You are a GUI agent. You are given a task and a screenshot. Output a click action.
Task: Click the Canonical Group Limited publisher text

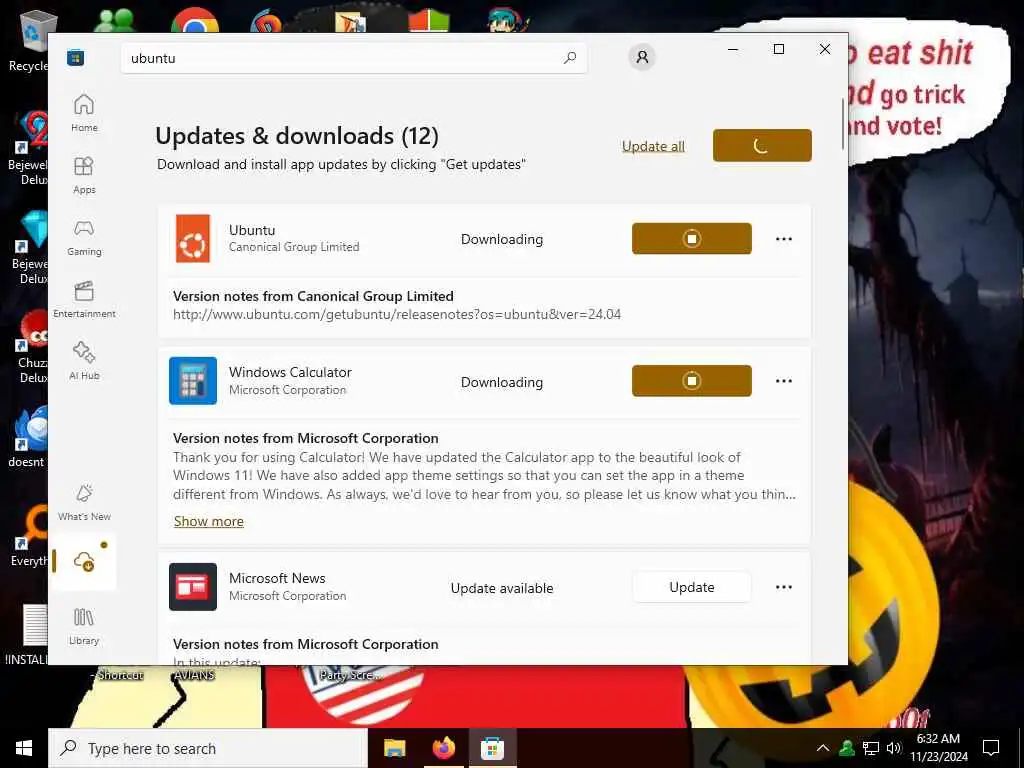tap(294, 247)
